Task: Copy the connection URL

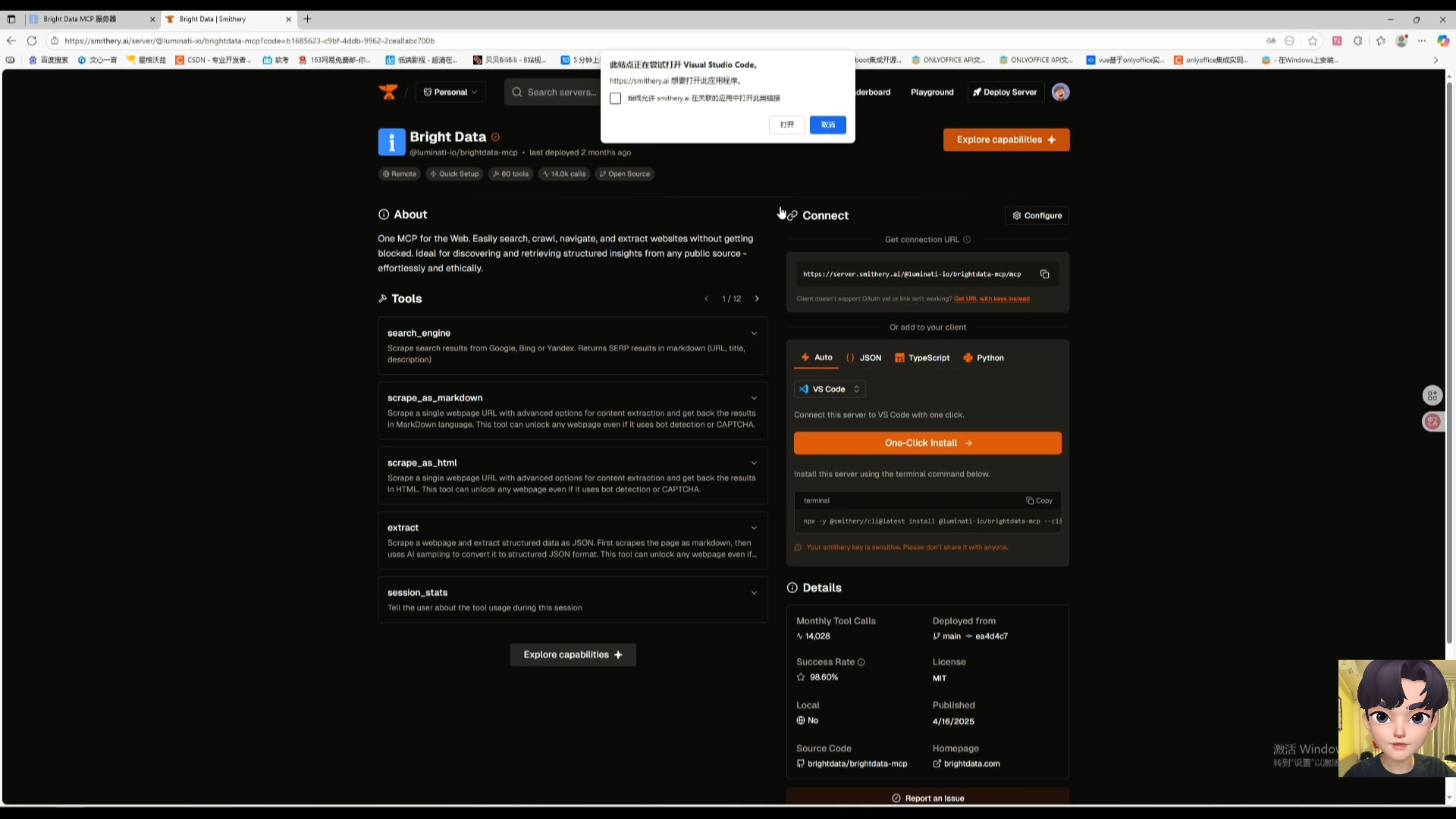Action: click(1044, 275)
